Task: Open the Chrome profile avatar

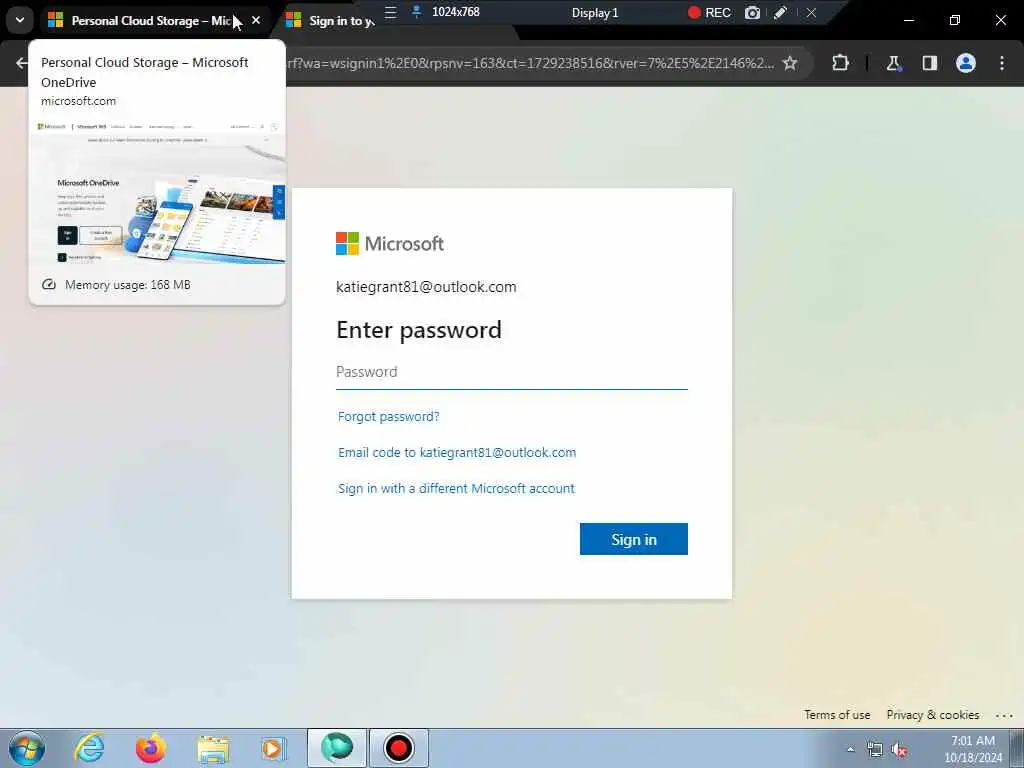Action: point(966,63)
